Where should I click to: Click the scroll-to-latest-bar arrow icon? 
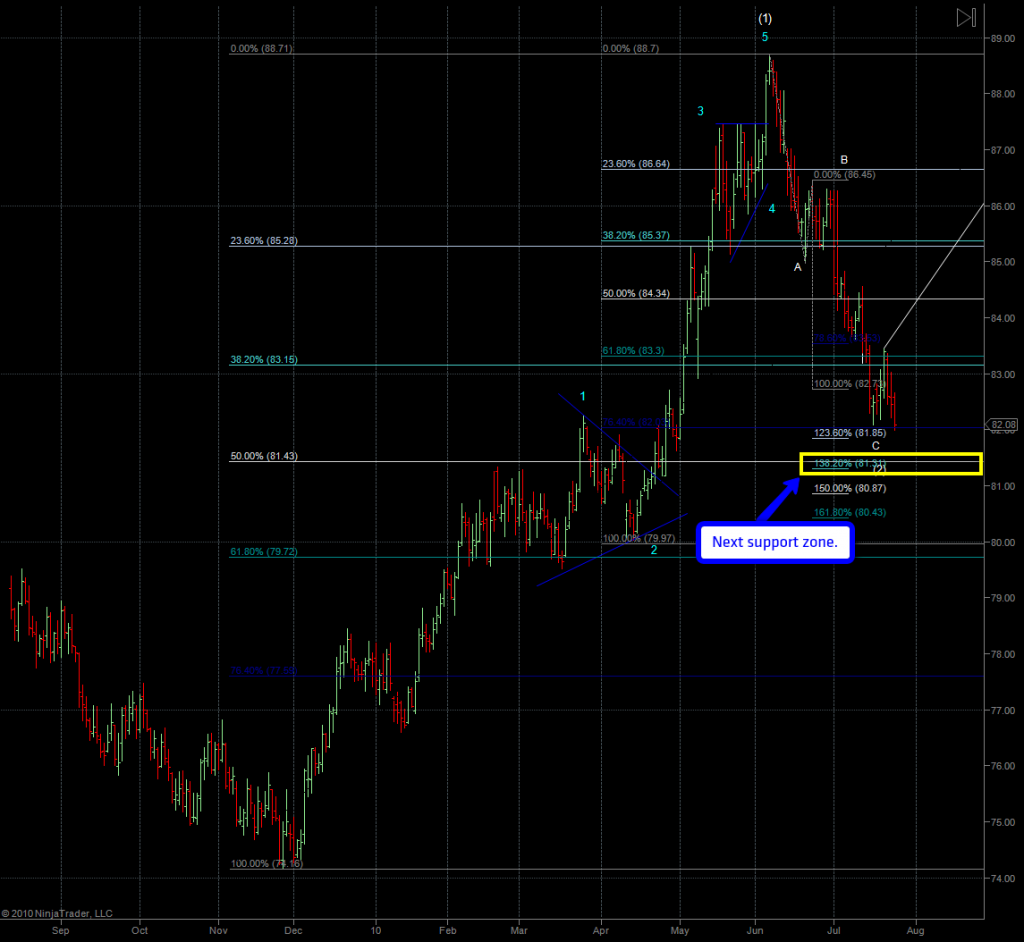[966, 18]
